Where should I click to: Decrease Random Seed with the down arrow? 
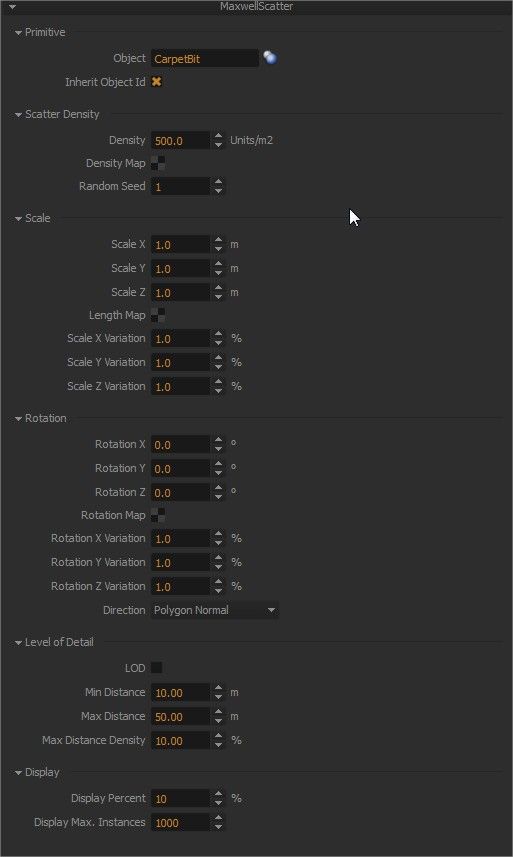pyautogui.click(x=219, y=191)
